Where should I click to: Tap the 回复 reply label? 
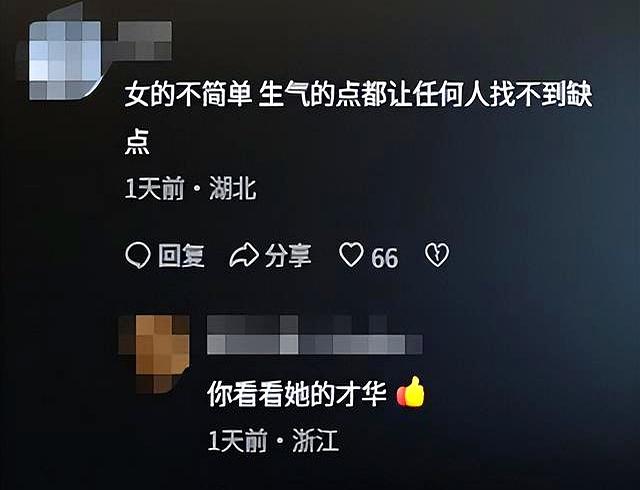181,256
